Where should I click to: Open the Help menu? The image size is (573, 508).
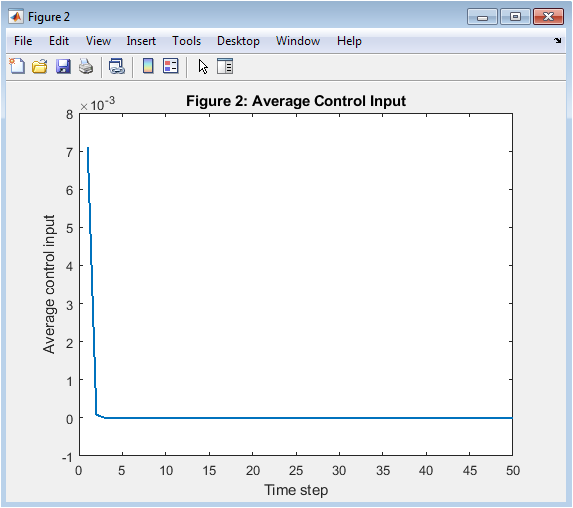pyautogui.click(x=349, y=41)
